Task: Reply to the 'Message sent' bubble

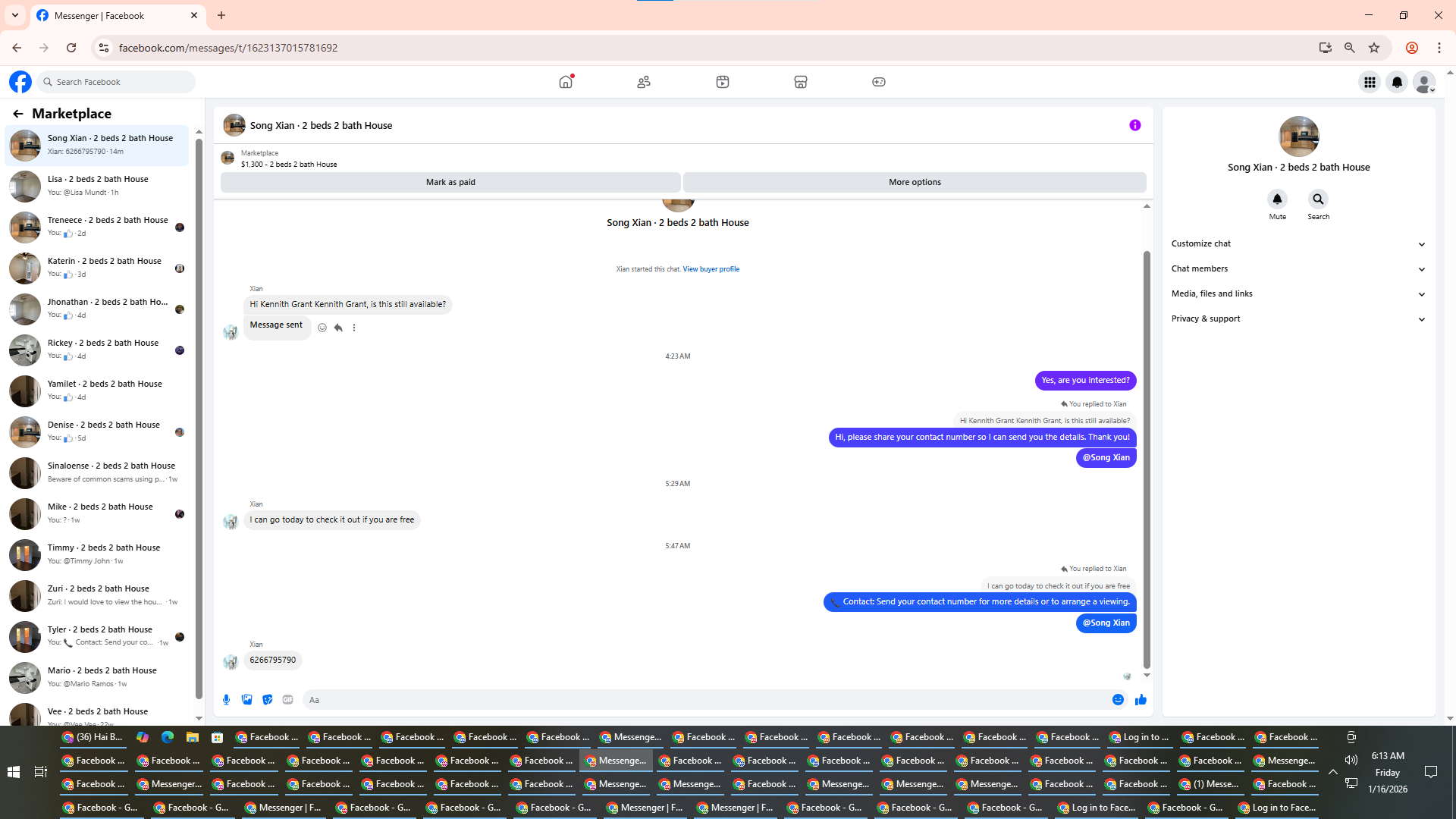Action: [x=338, y=328]
